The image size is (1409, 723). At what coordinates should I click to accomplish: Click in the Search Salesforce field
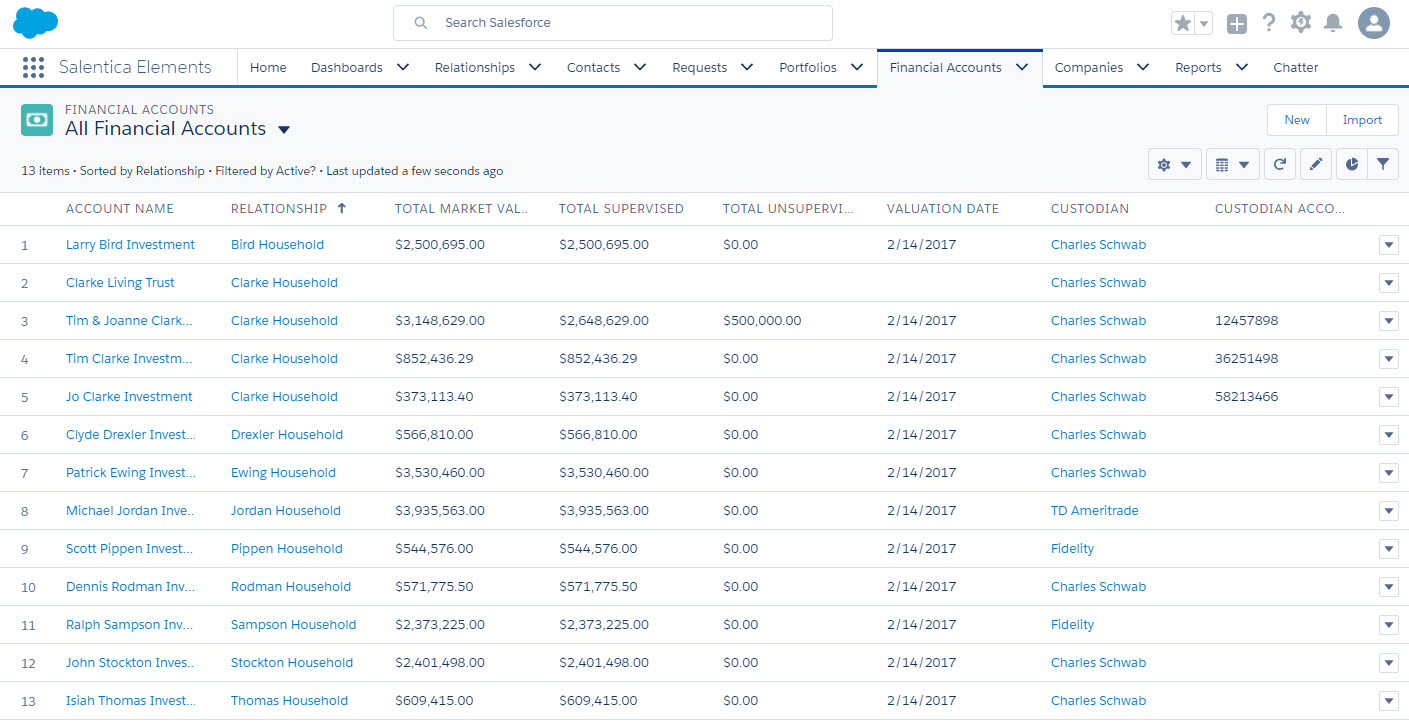click(x=612, y=22)
